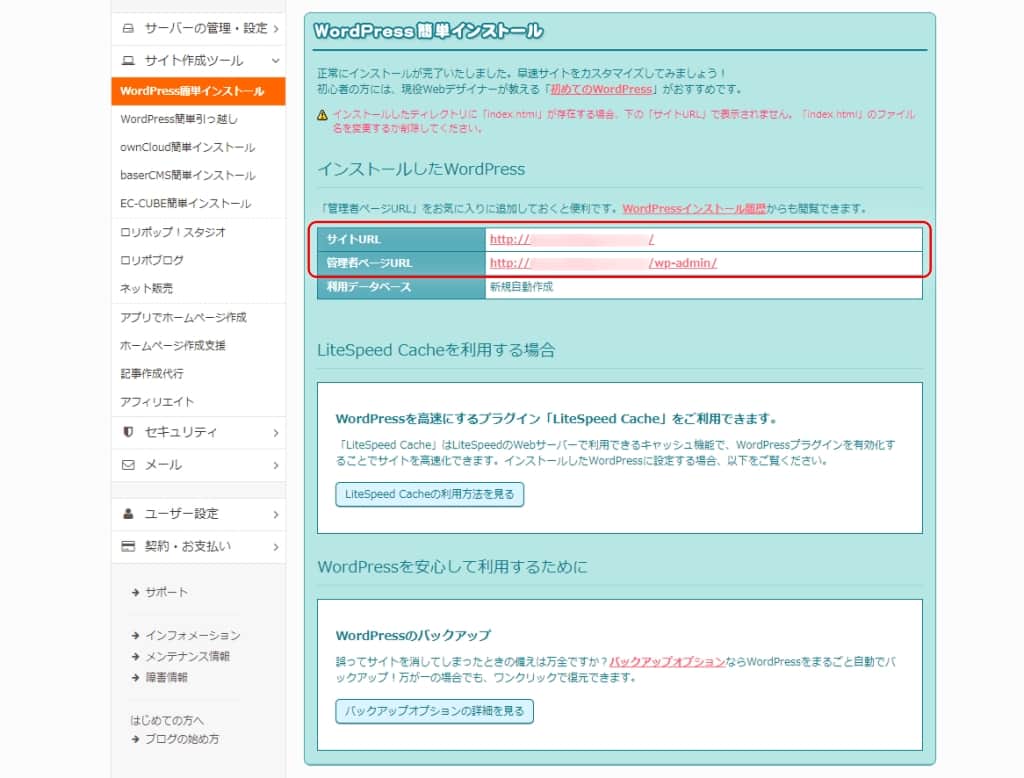The image size is (1024, 778).
Task: Open the セキュリティ menu label
Action: click(181, 432)
